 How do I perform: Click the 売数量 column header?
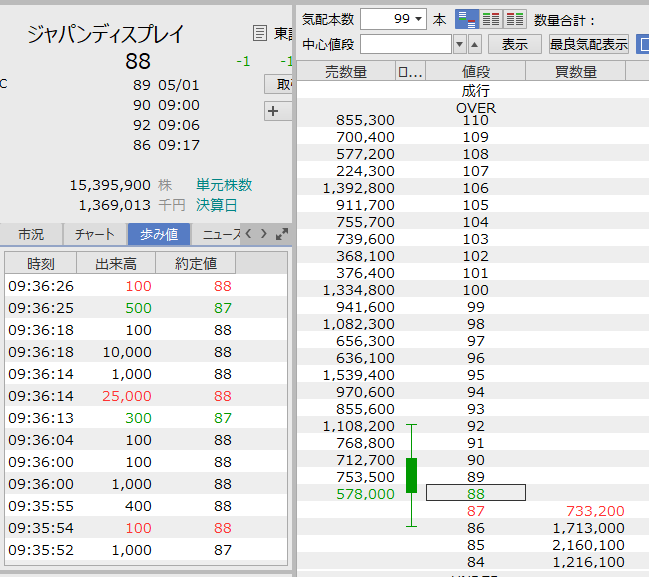(x=346, y=71)
